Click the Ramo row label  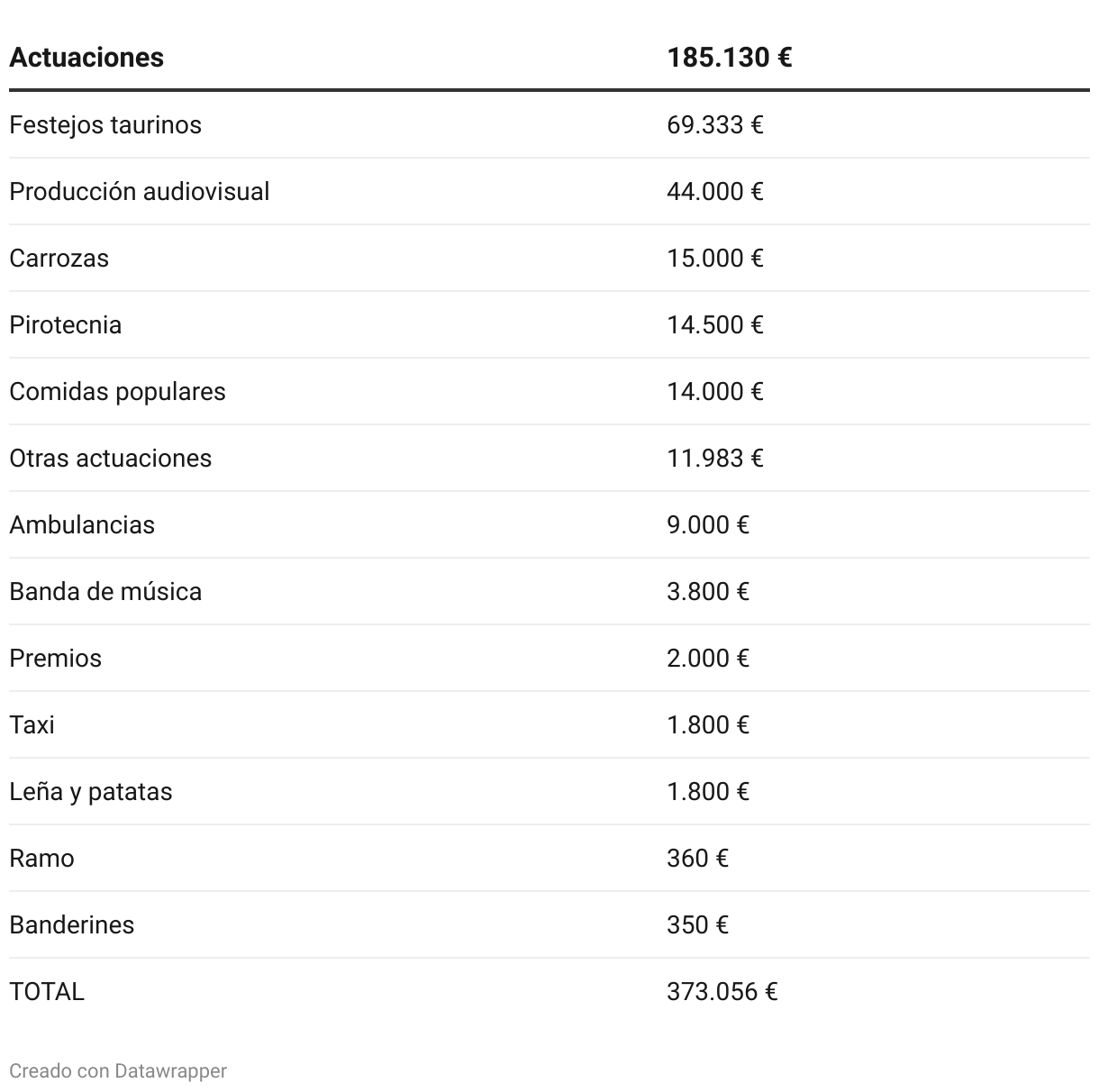42,858
